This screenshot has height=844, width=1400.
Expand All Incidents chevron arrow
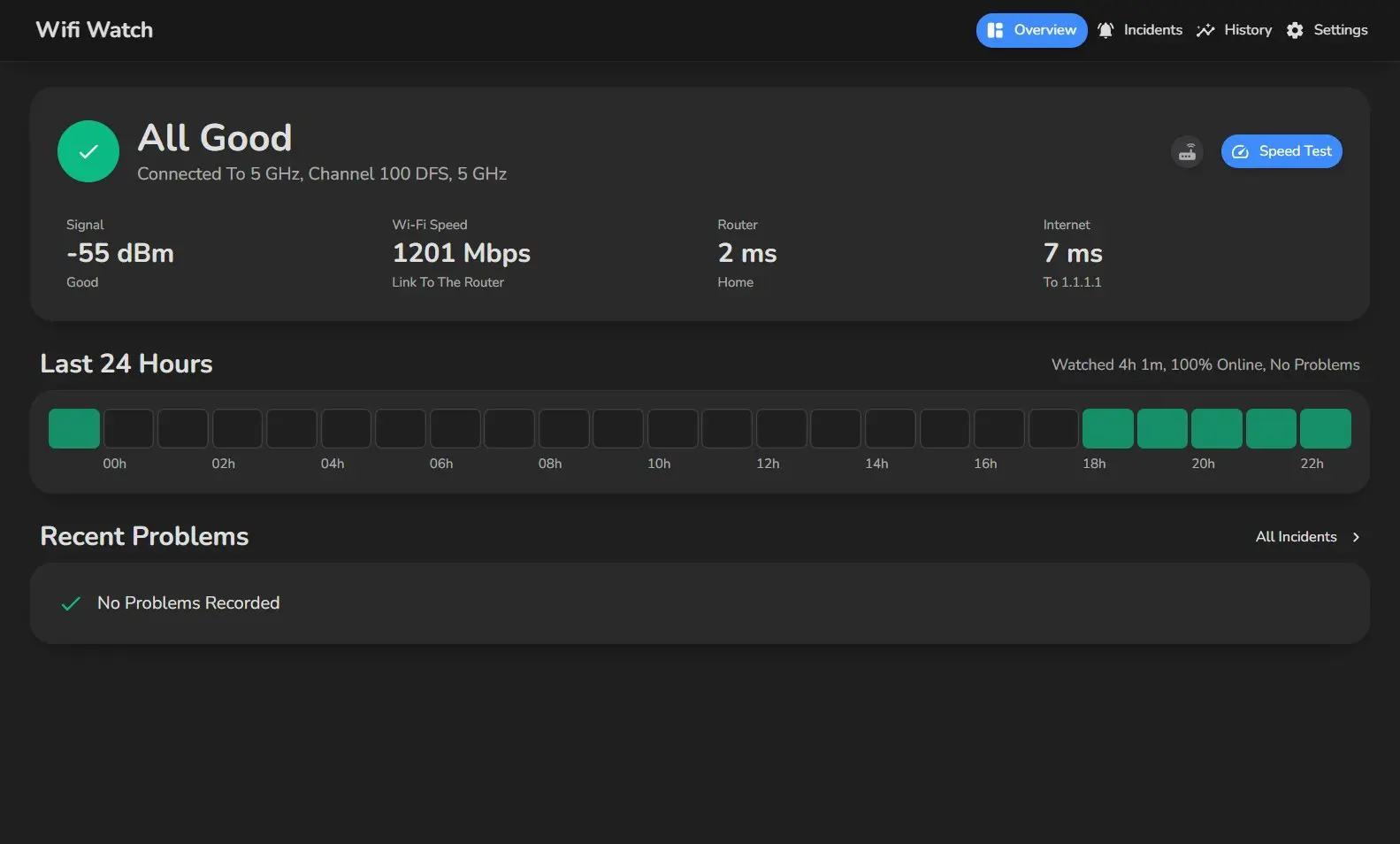pos(1356,537)
